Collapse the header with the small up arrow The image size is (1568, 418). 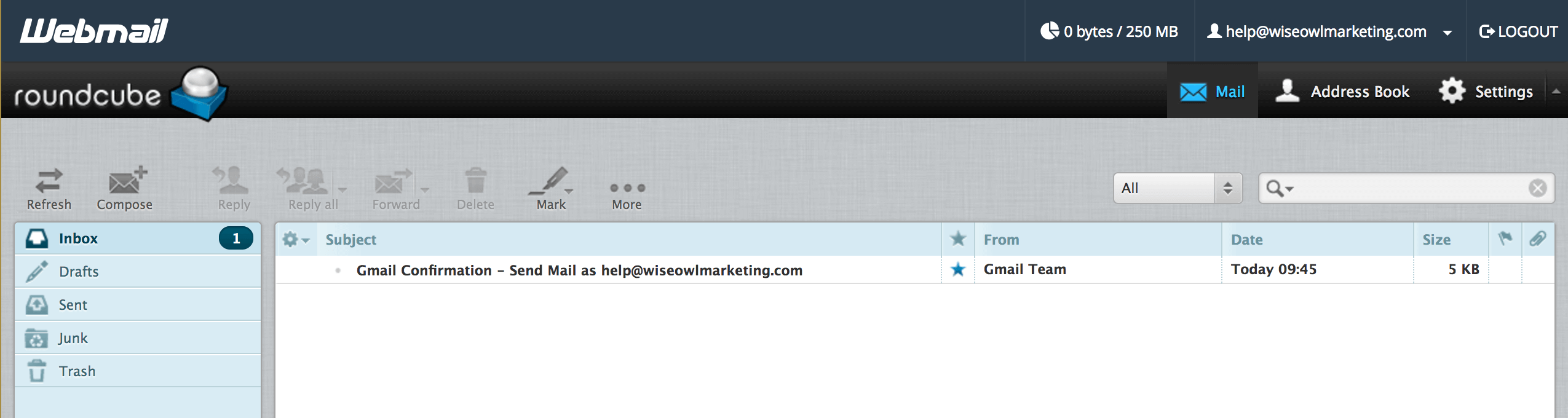(x=1556, y=91)
